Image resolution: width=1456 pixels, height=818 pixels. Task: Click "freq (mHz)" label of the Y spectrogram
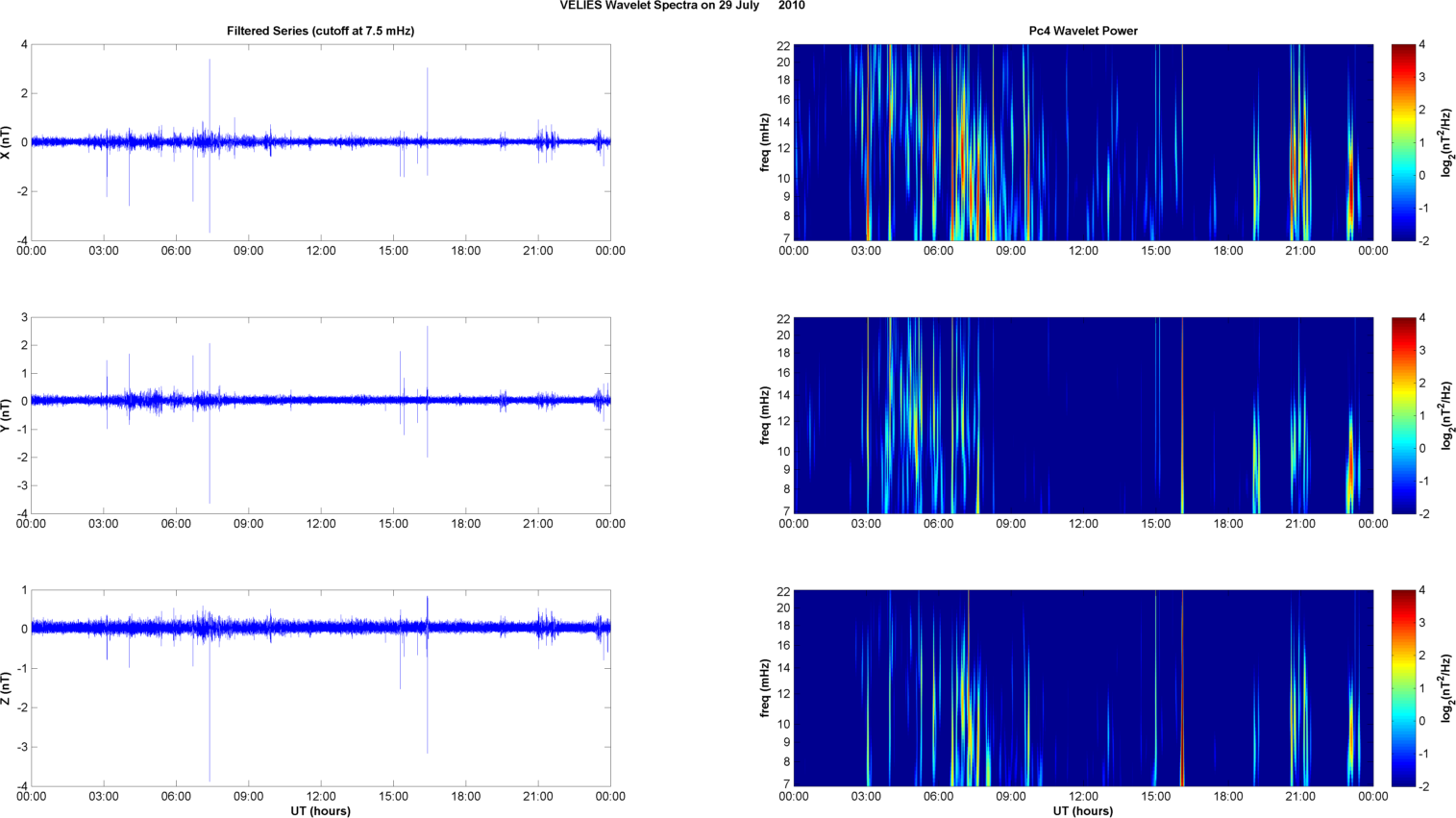765,415
